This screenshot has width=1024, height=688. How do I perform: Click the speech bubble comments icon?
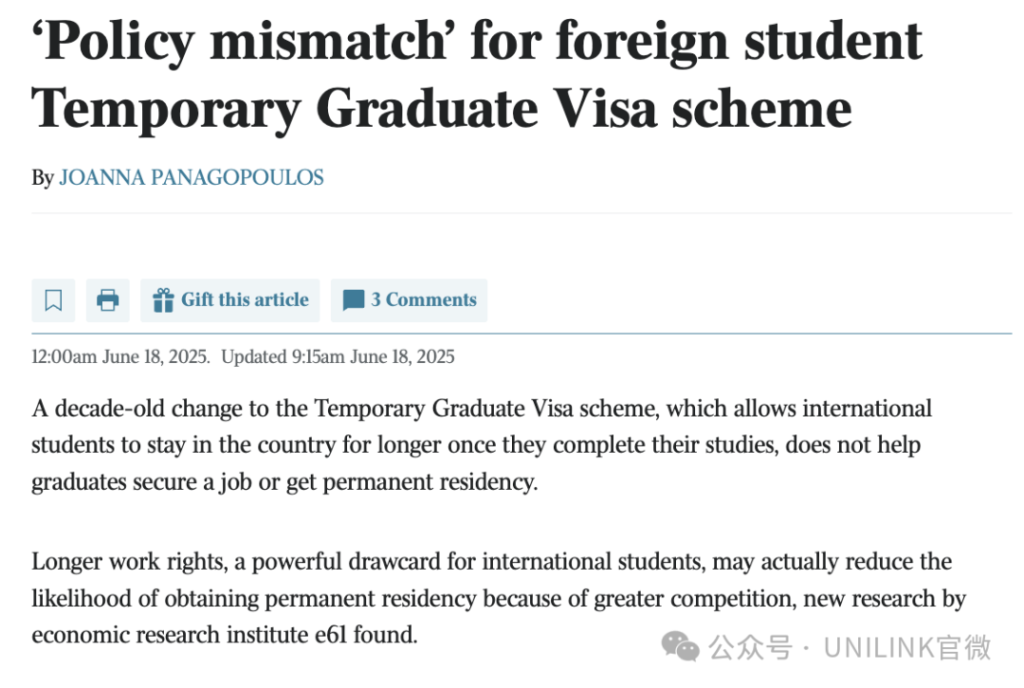tap(353, 300)
